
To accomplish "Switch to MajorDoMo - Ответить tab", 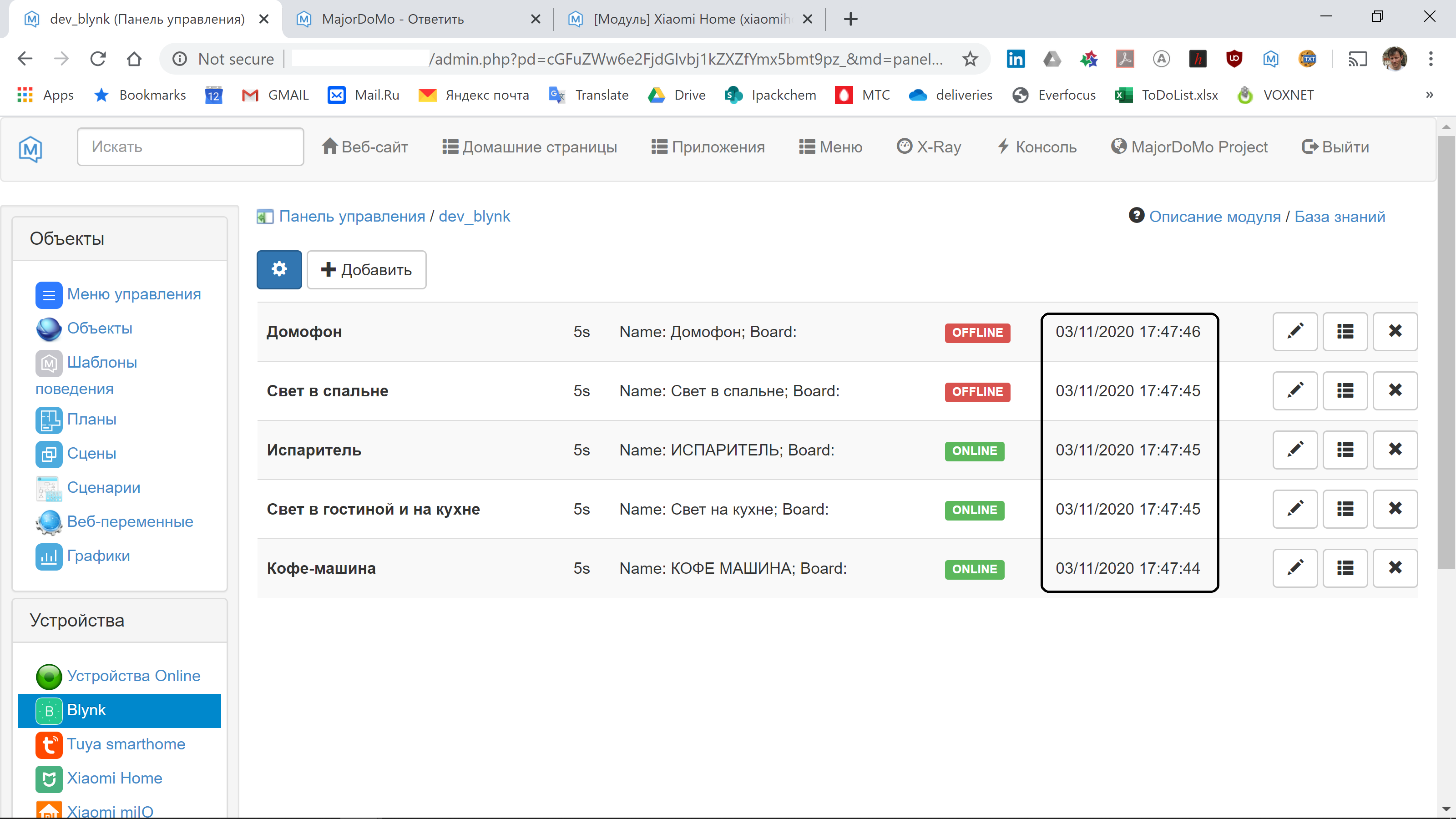I will pos(392,19).
